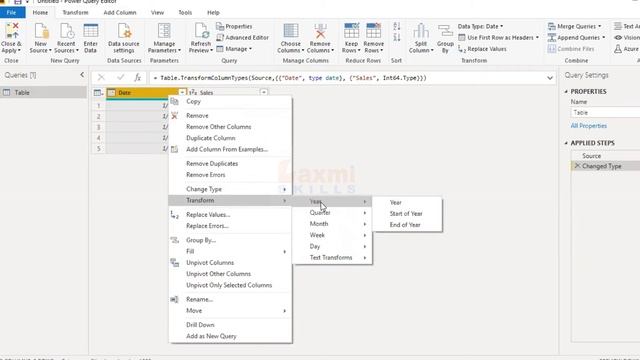Sort descending with the ribbon icon
640x360 pixels.
[396, 38]
